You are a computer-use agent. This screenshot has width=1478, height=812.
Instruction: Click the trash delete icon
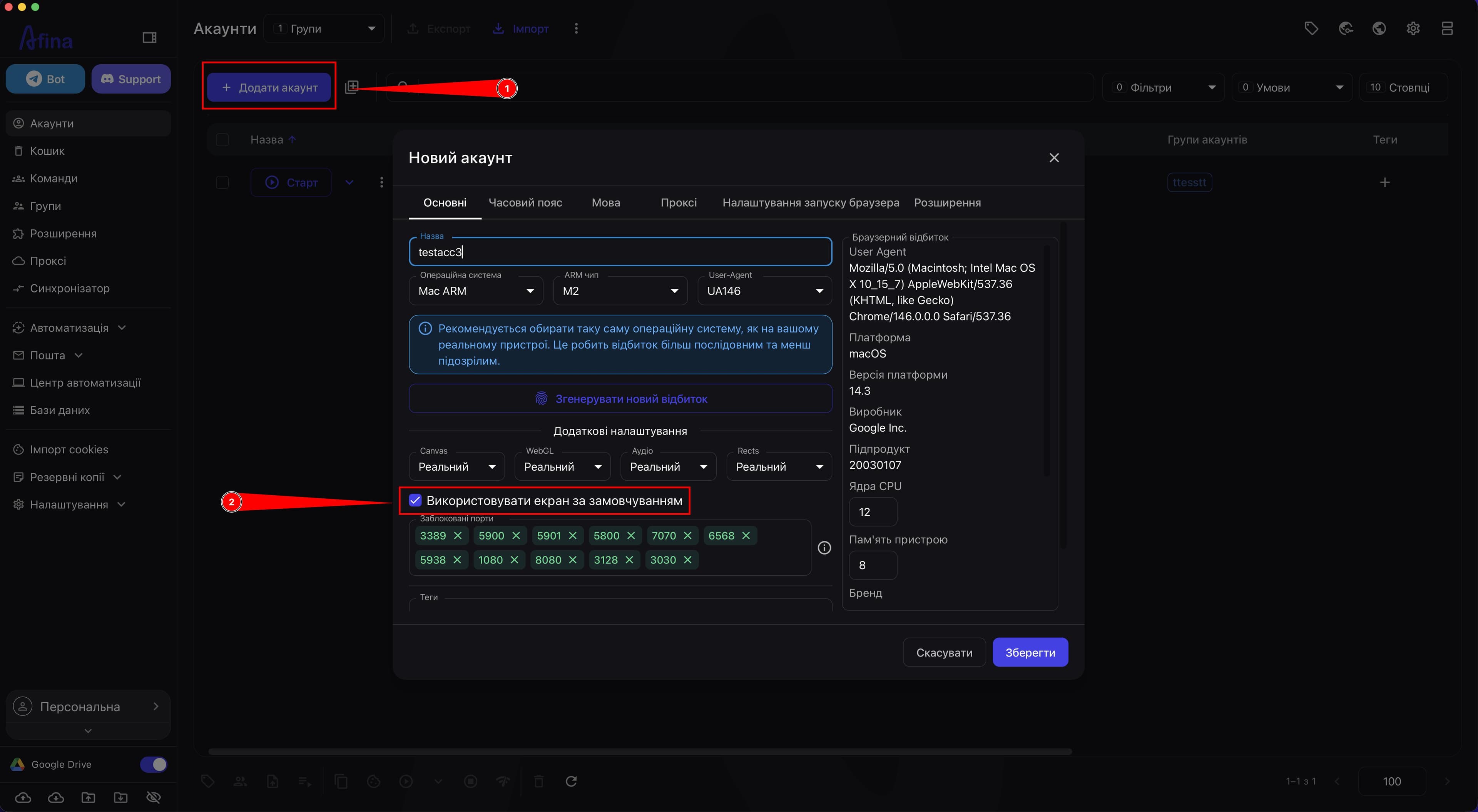pyautogui.click(x=539, y=781)
